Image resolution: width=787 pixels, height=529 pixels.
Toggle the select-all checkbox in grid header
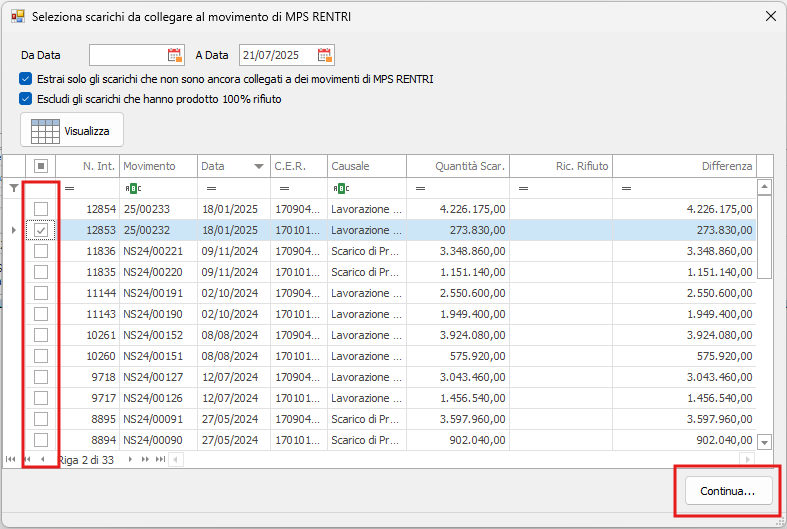(41, 166)
